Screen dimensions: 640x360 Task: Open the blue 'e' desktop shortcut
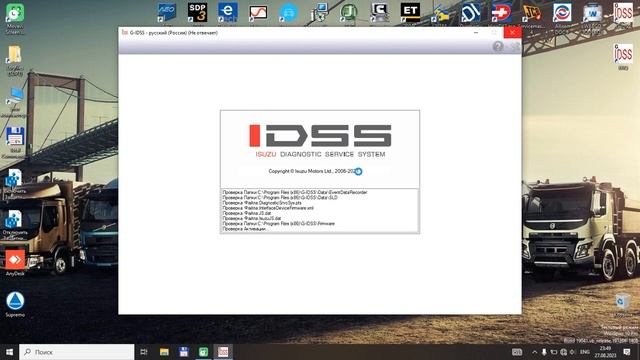pyautogui.click(x=227, y=12)
